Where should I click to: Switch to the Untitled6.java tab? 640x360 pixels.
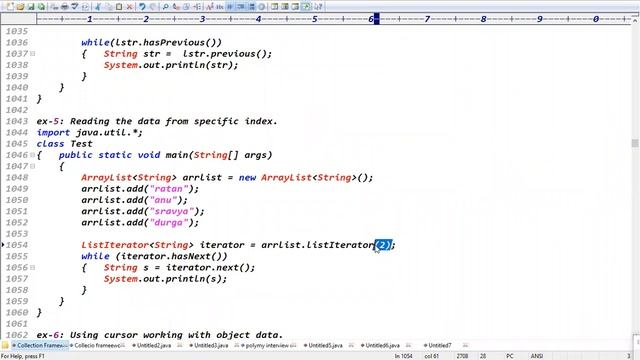pos(382,345)
